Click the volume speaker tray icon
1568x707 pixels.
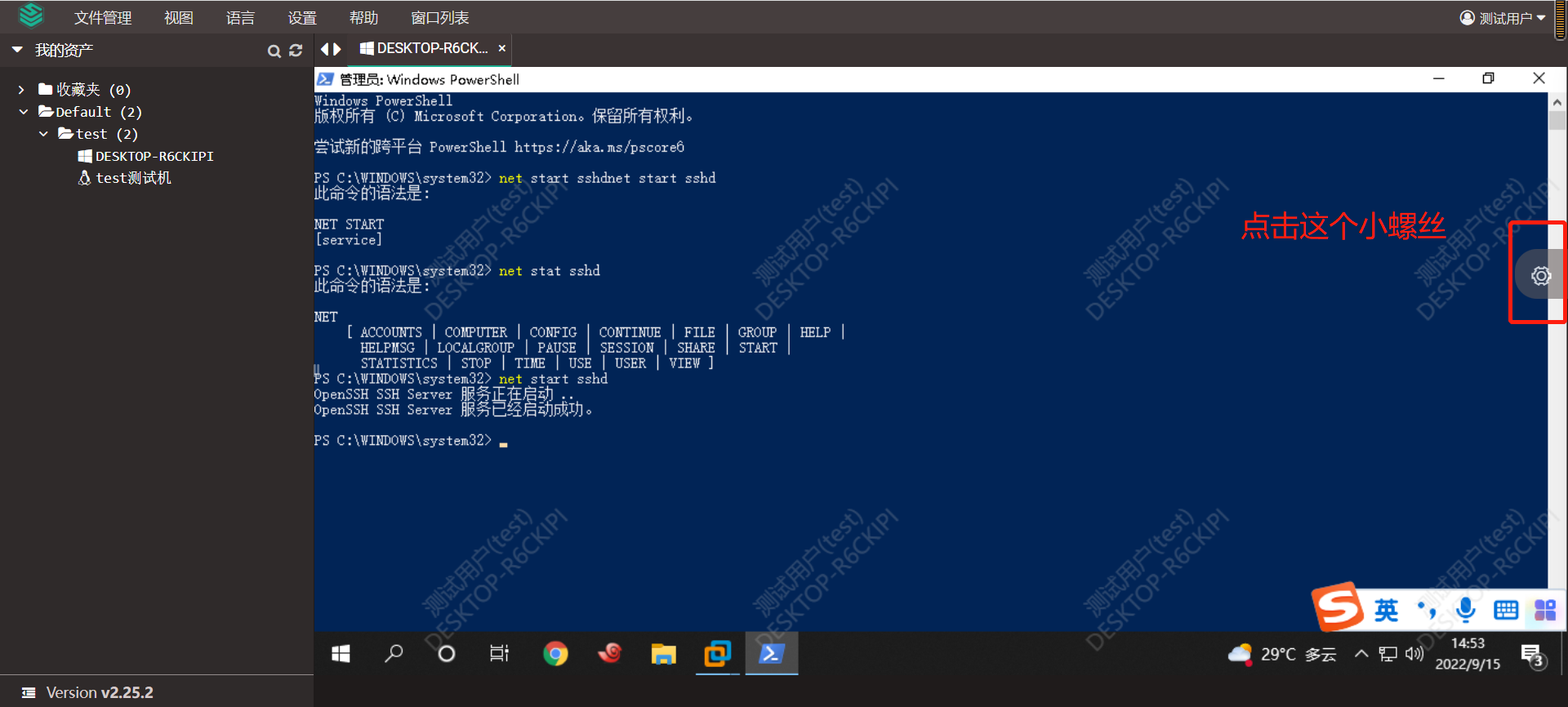pyautogui.click(x=1414, y=654)
